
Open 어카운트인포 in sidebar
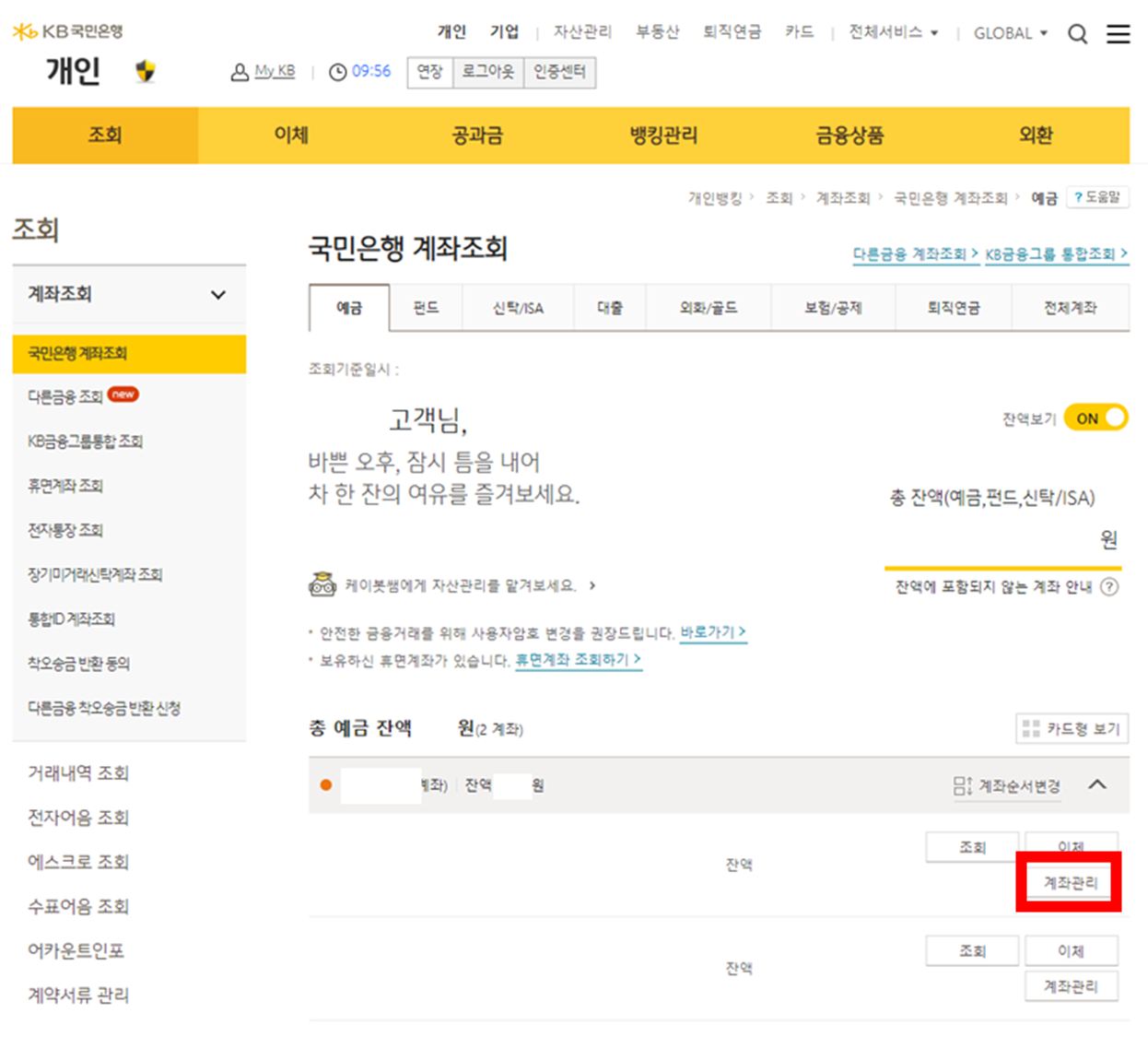76,950
